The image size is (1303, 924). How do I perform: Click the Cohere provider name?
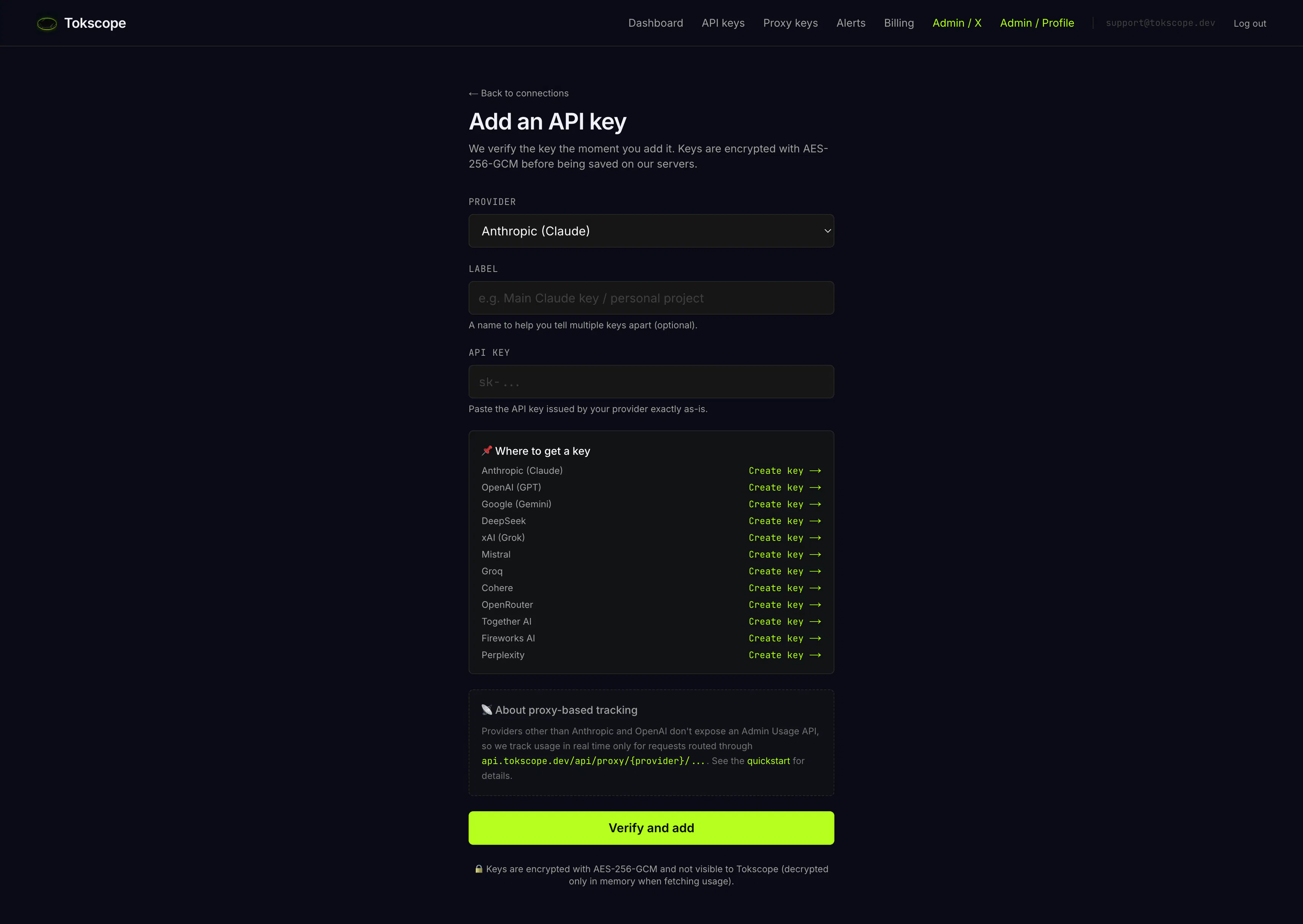click(x=497, y=588)
